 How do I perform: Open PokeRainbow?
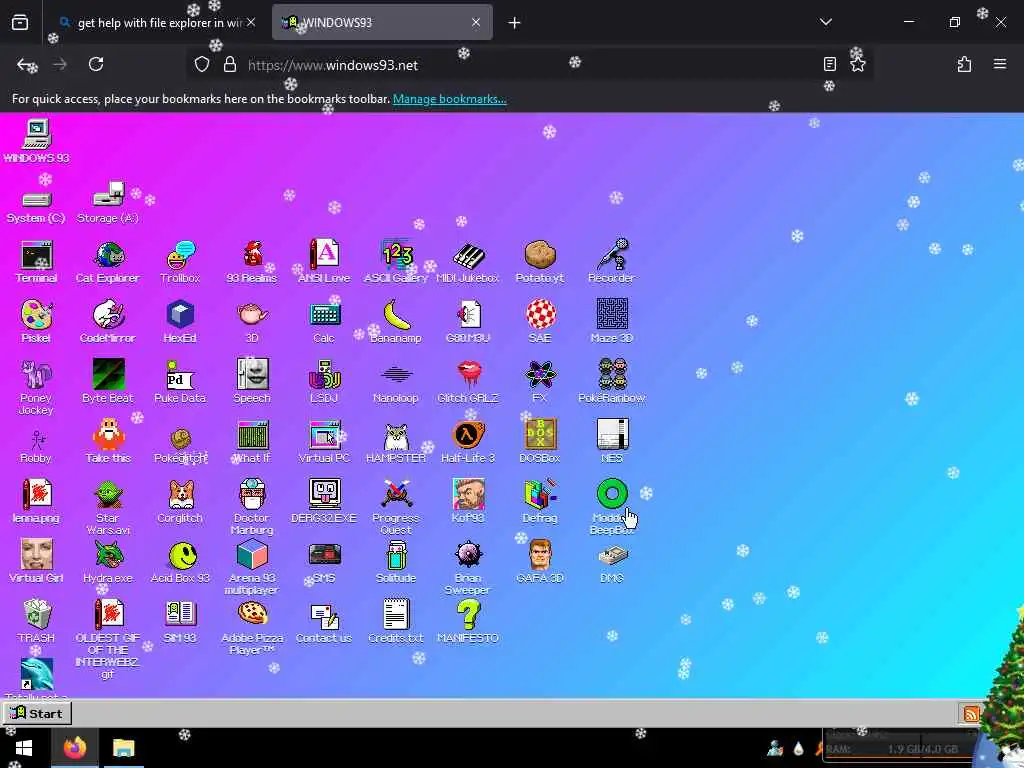pos(612,381)
